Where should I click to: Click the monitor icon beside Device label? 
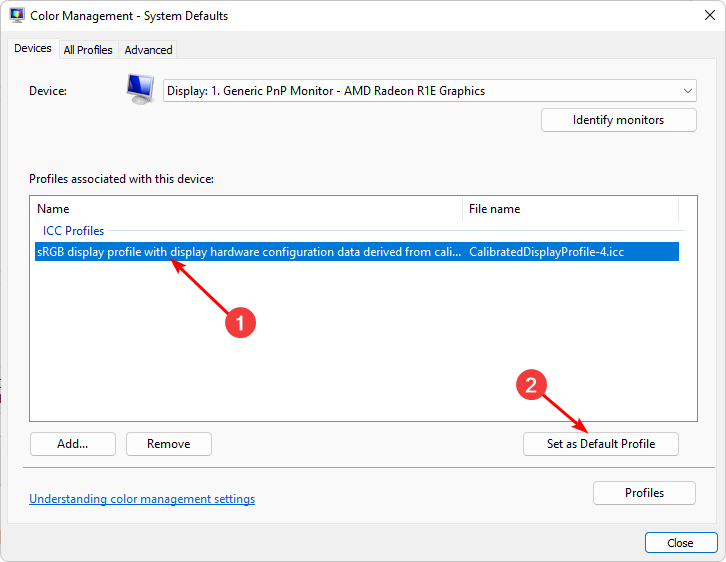click(x=140, y=90)
